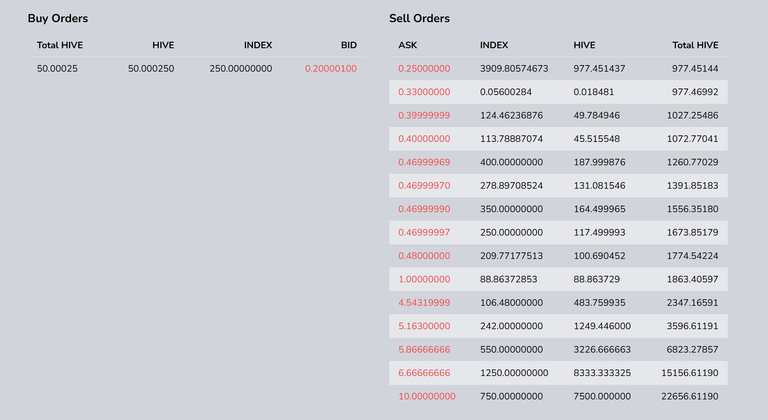Click sell HIVE value 100.690452
768x420 pixels.
(599, 256)
